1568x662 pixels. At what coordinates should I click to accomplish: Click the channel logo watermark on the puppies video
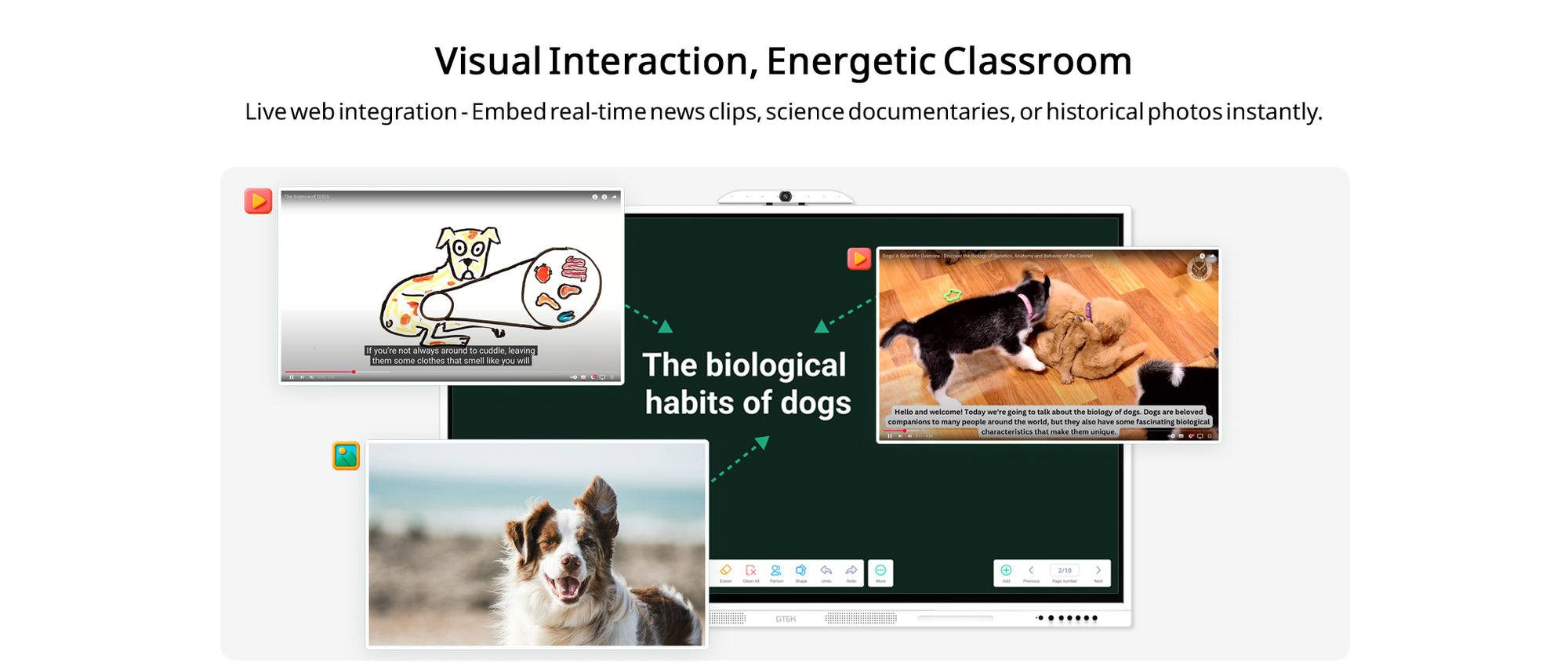click(x=1200, y=268)
